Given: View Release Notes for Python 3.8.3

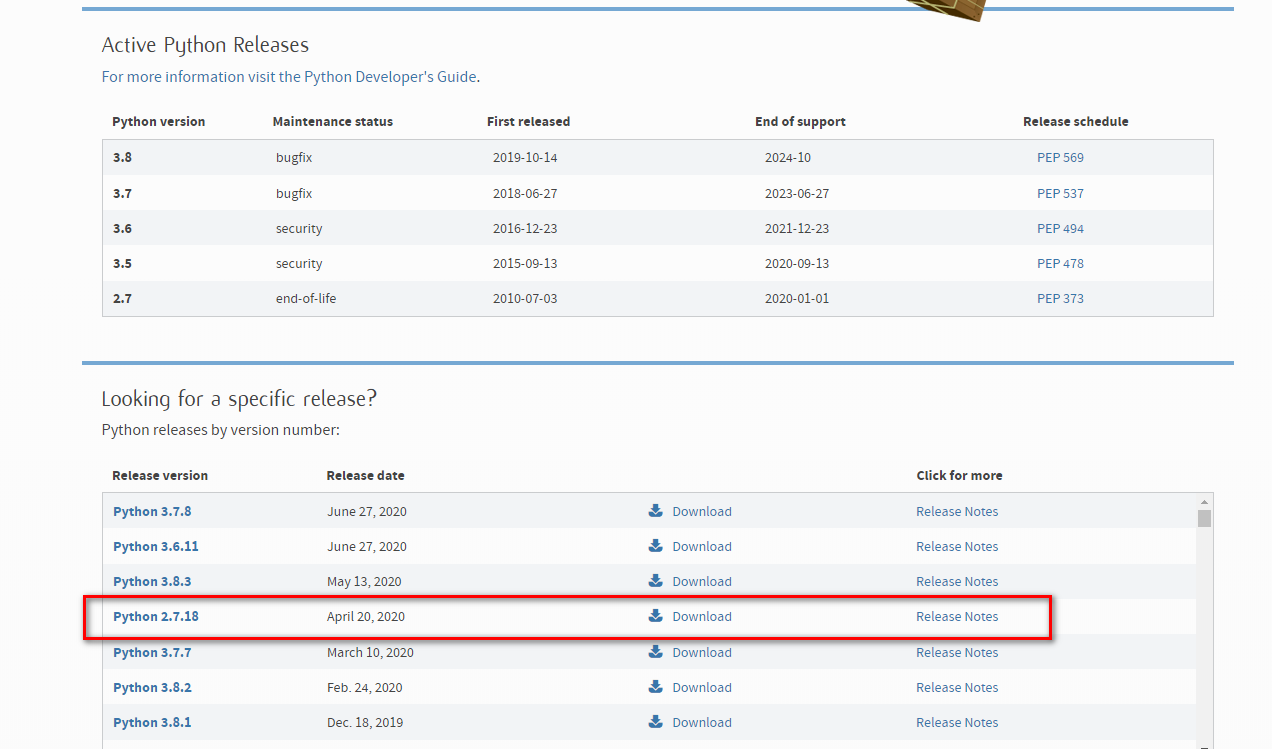Looking at the screenshot, I should tap(957, 581).
